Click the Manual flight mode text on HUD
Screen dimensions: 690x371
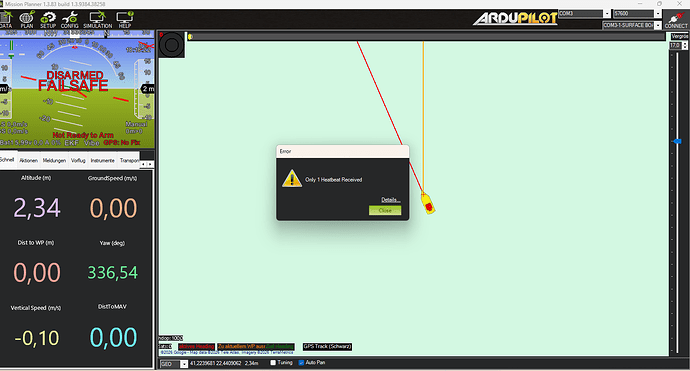pos(136,124)
